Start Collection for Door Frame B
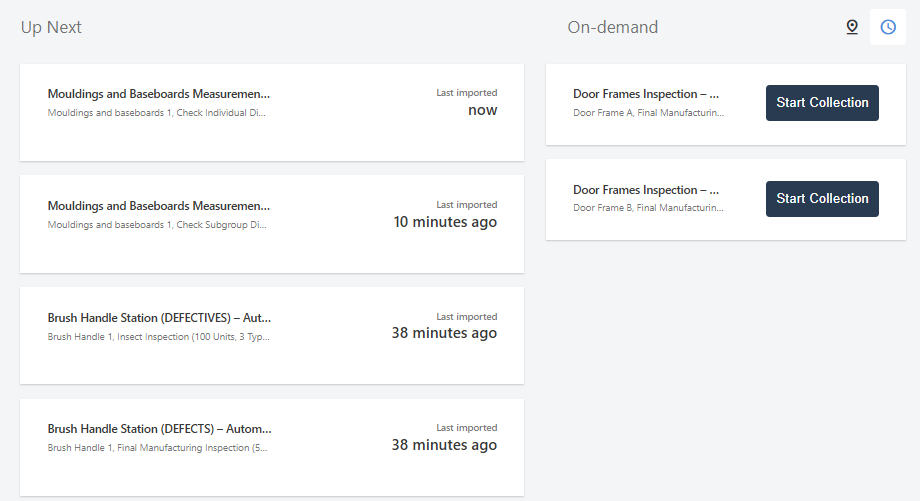This screenshot has width=920, height=501. (822, 199)
